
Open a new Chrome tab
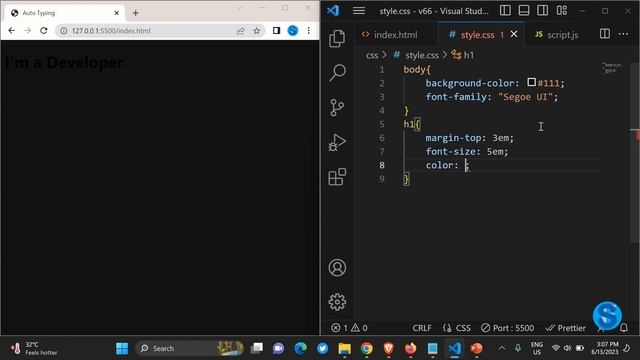click(x=136, y=13)
